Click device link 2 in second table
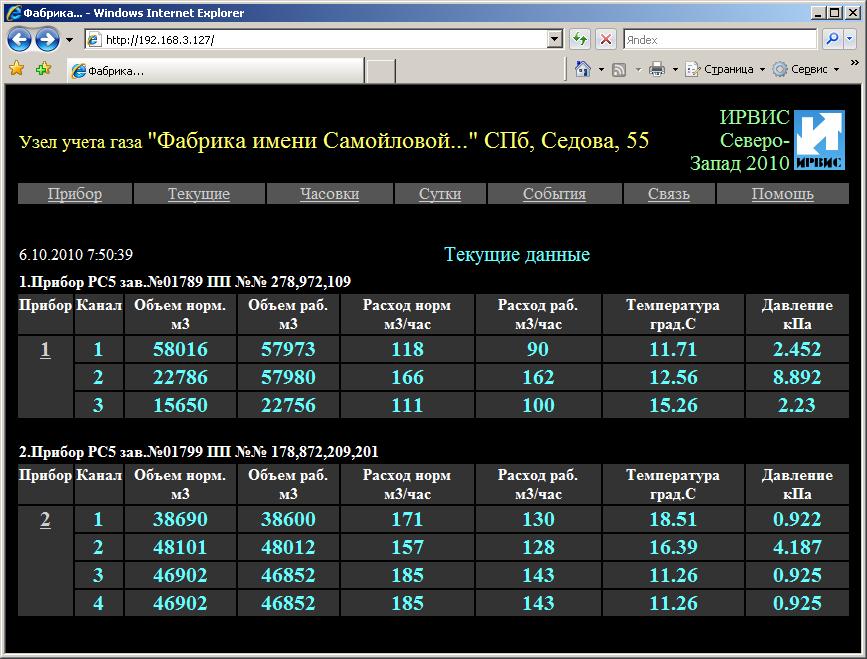The width and height of the screenshot is (867, 659). [x=45, y=520]
